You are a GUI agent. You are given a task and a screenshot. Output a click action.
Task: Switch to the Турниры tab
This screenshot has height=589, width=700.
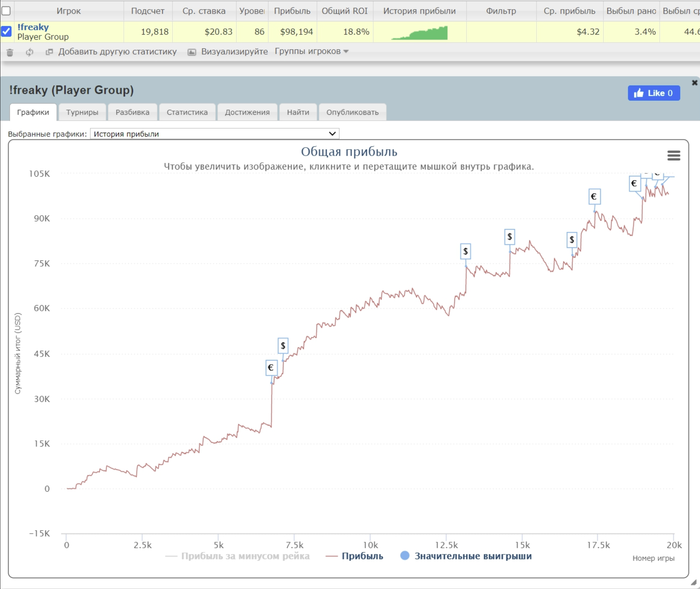(x=82, y=113)
